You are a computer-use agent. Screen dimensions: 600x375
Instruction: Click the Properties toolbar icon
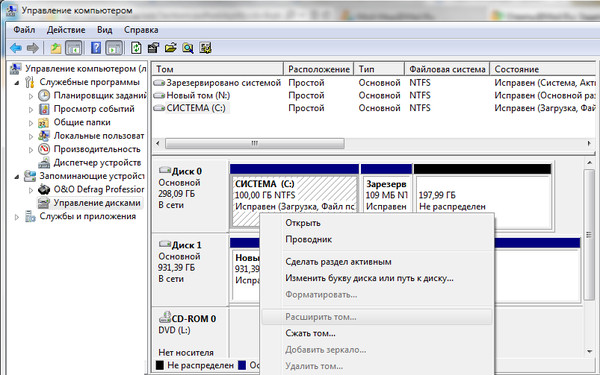(x=153, y=48)
